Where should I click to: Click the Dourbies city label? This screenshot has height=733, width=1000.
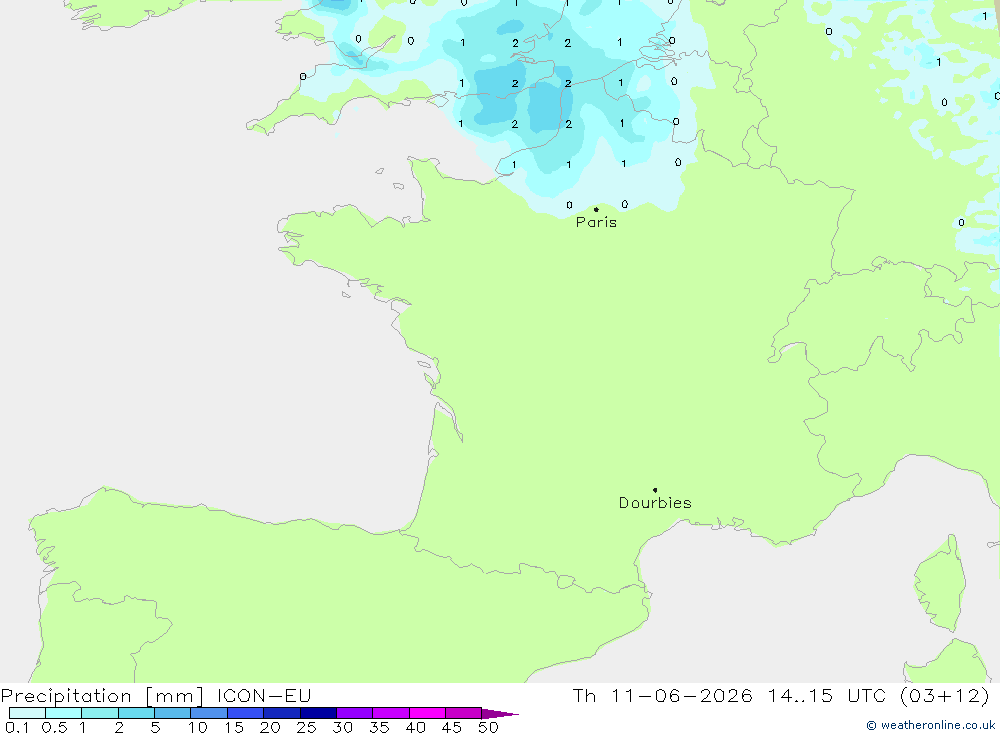click(655, 503)
